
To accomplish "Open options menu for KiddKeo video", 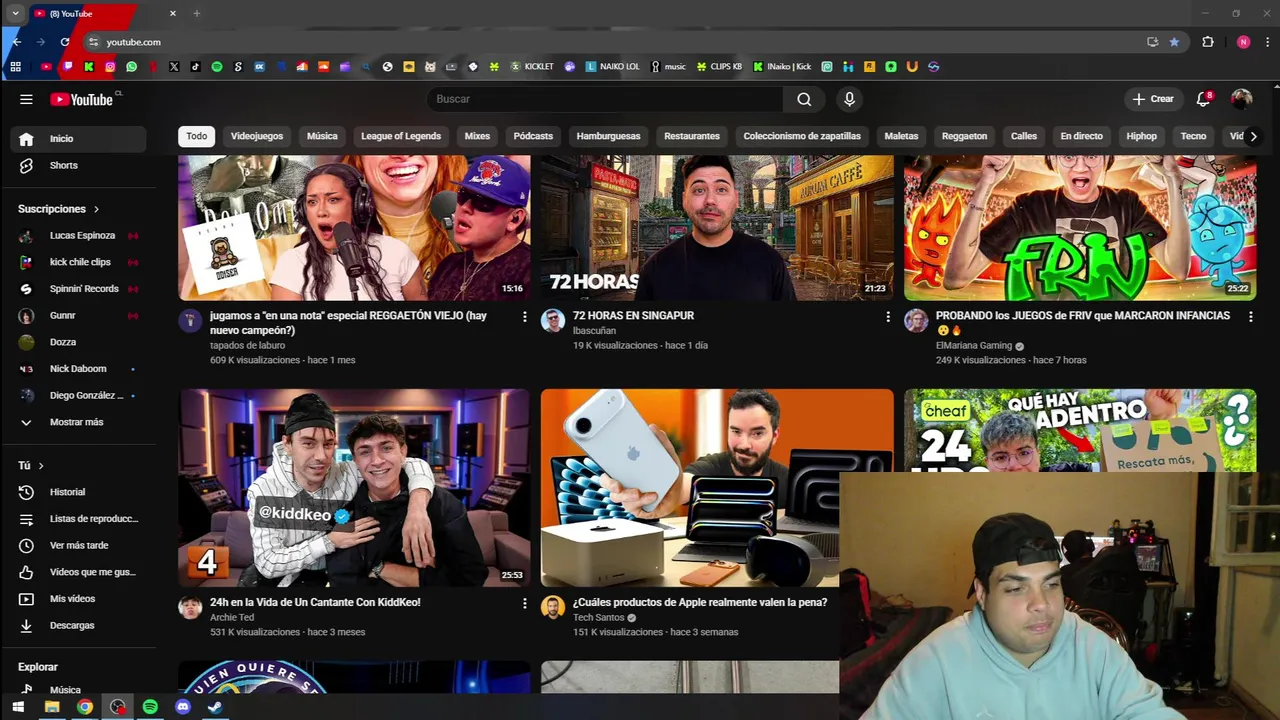I will 525,603.
